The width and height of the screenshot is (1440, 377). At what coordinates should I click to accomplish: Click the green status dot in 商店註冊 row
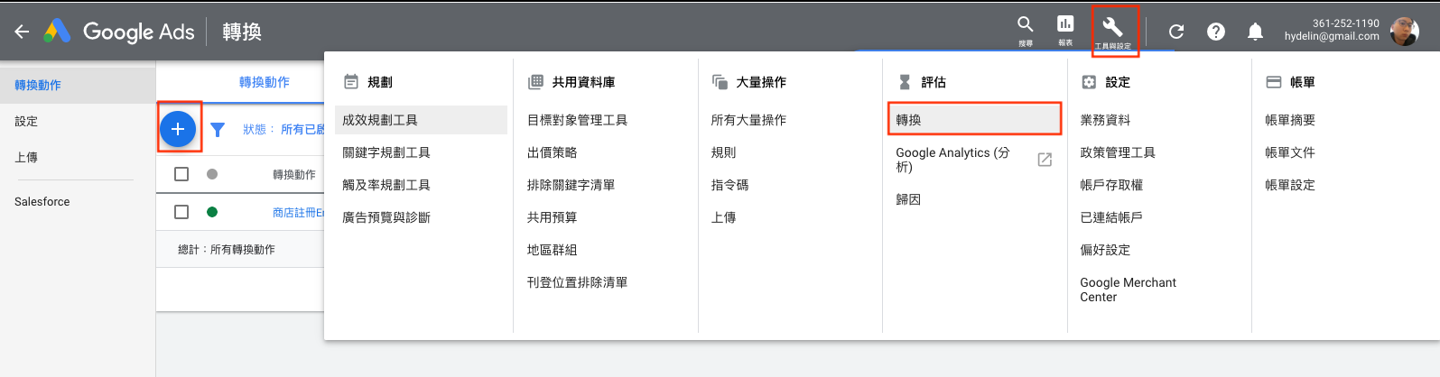pos(212,212)
